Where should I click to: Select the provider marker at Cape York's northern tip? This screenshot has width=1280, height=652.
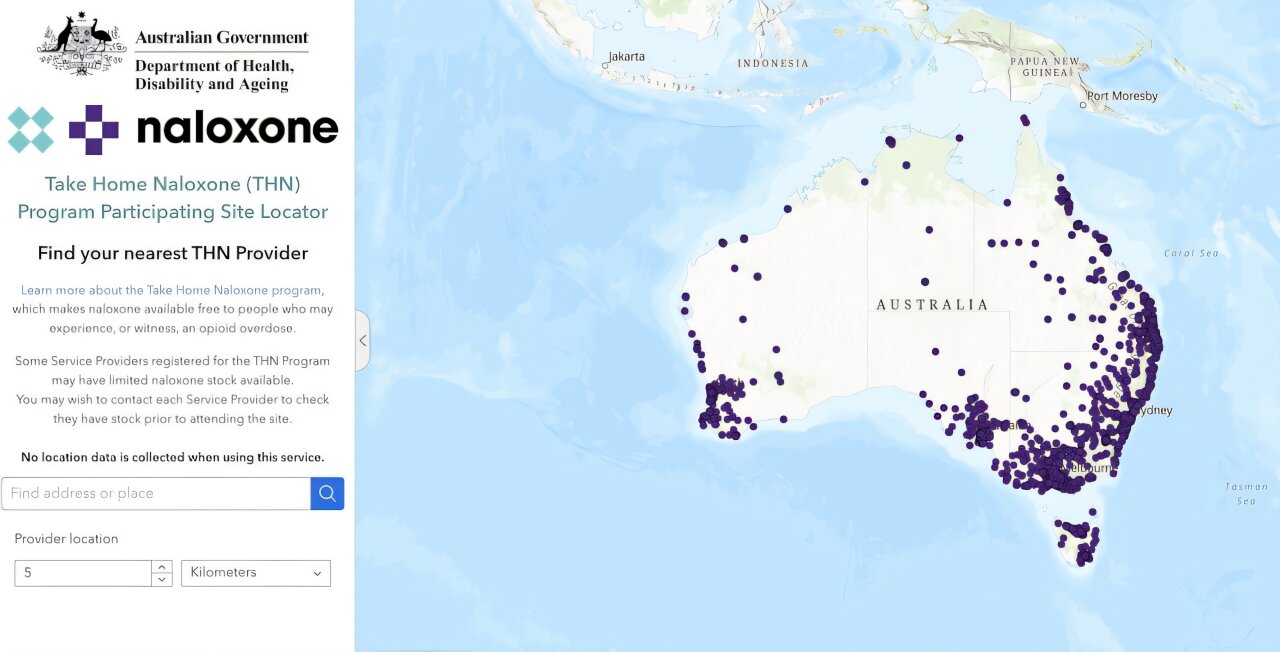[1024, 119]
